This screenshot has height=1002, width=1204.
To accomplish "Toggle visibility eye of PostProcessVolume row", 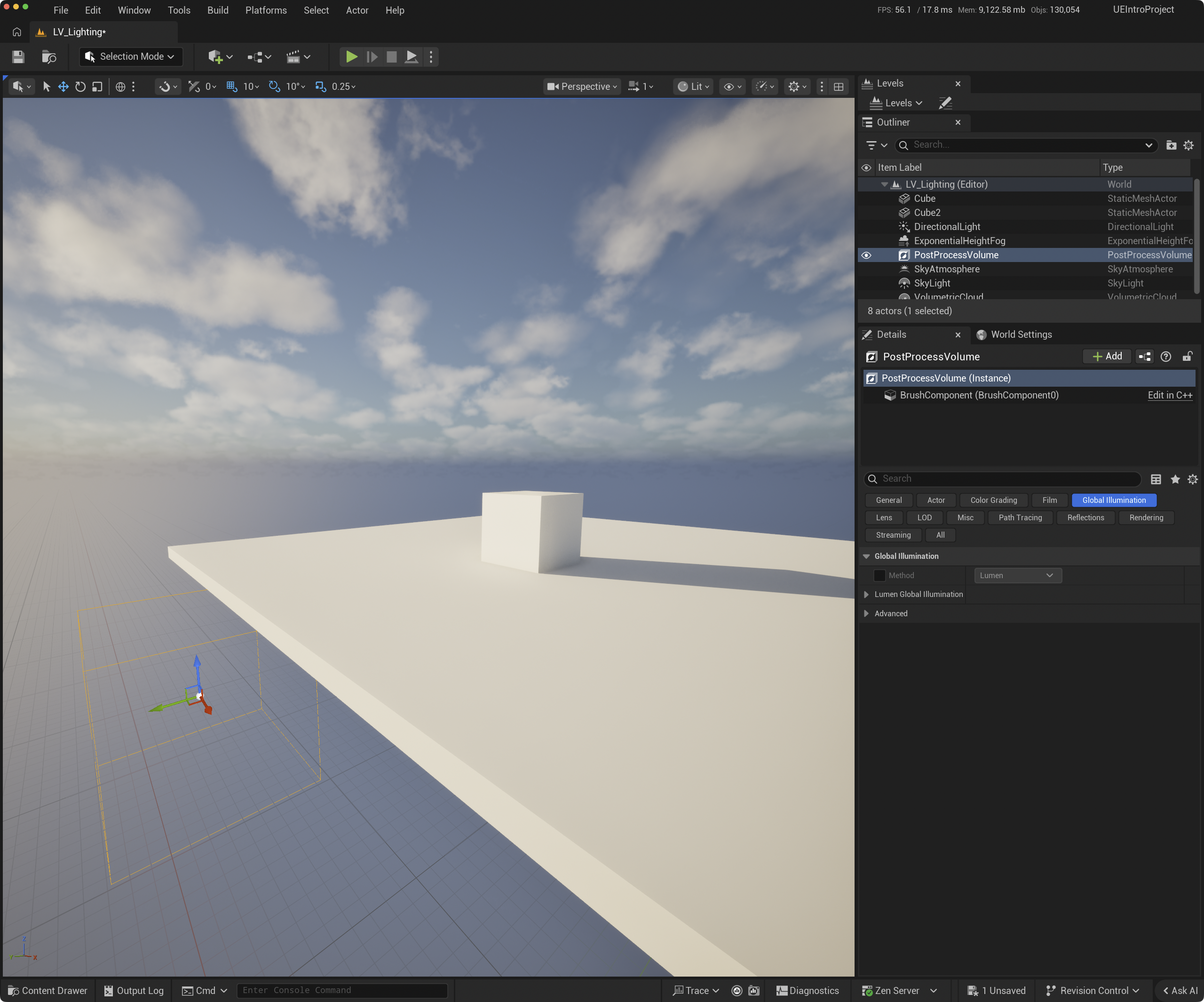I will coord(866,255).
